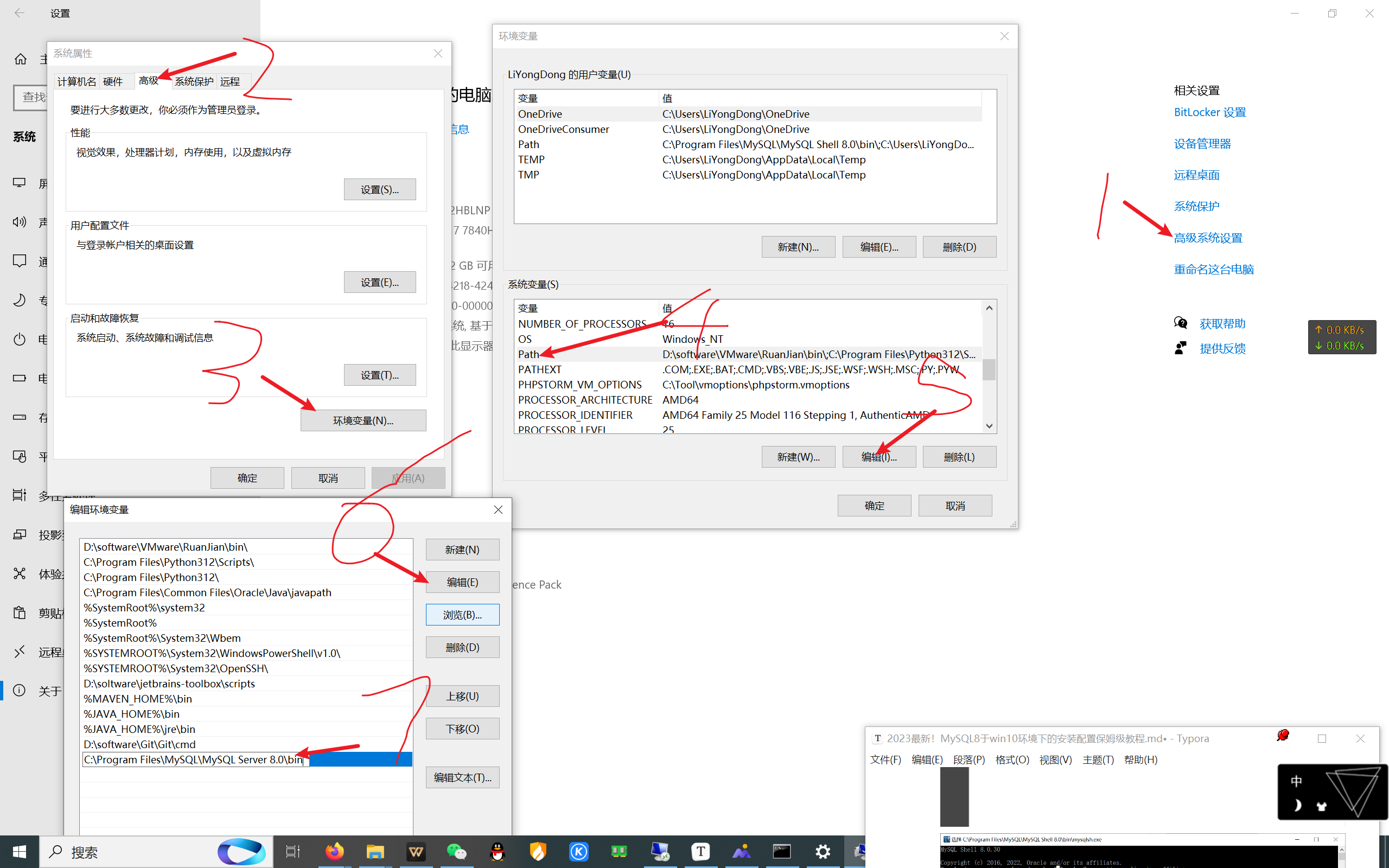Click the Get help chat icon

pyautogui.click(x=1181, y=323)
